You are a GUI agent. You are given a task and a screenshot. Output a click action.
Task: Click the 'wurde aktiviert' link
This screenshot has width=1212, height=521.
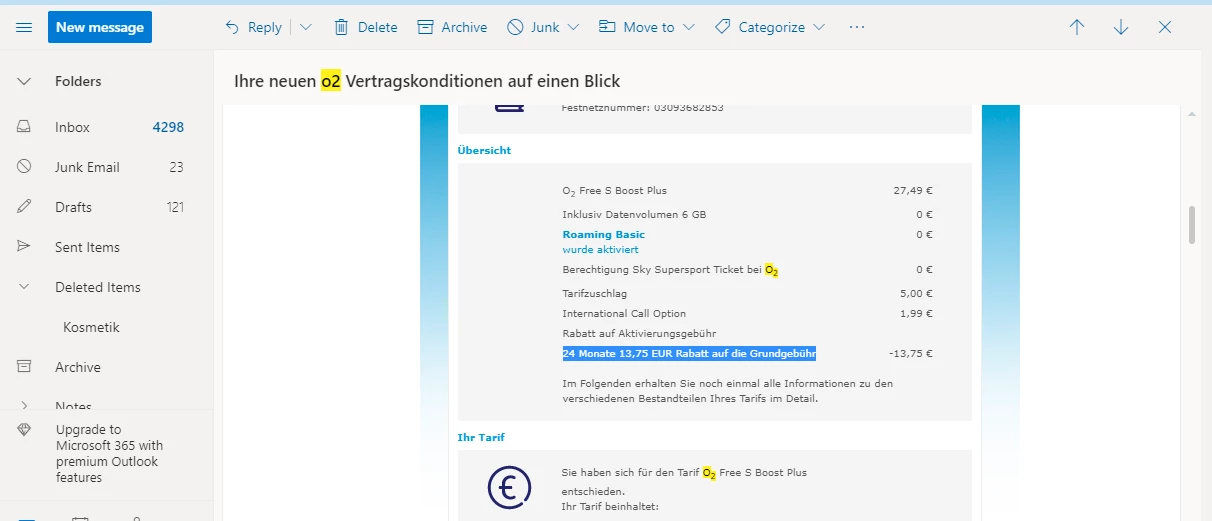(600, 249)
